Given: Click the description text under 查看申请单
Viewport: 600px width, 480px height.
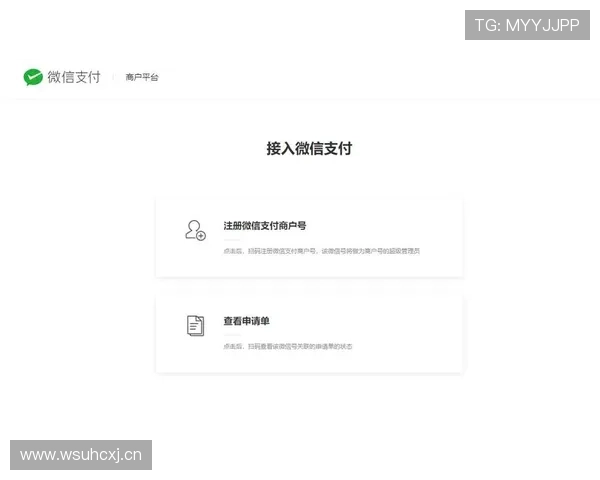Looking at the screenshot, I should coord(288,346).
